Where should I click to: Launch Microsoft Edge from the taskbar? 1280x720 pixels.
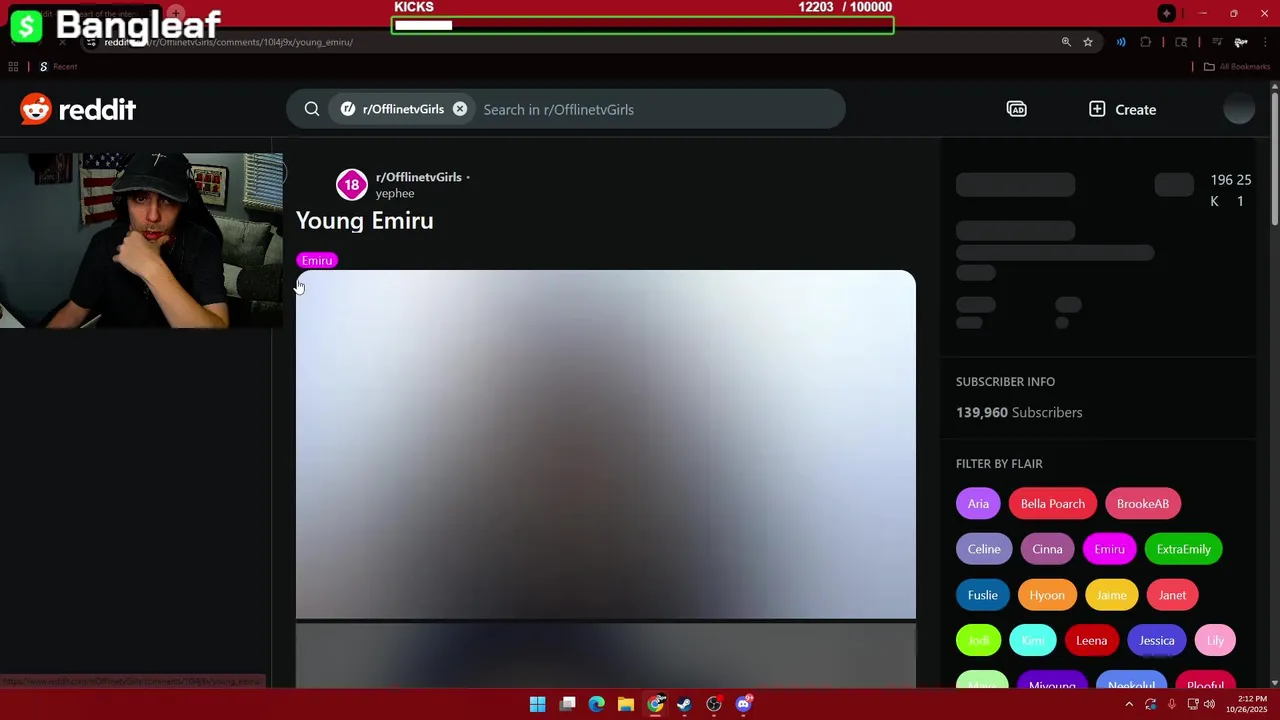[x=596, y=704]
